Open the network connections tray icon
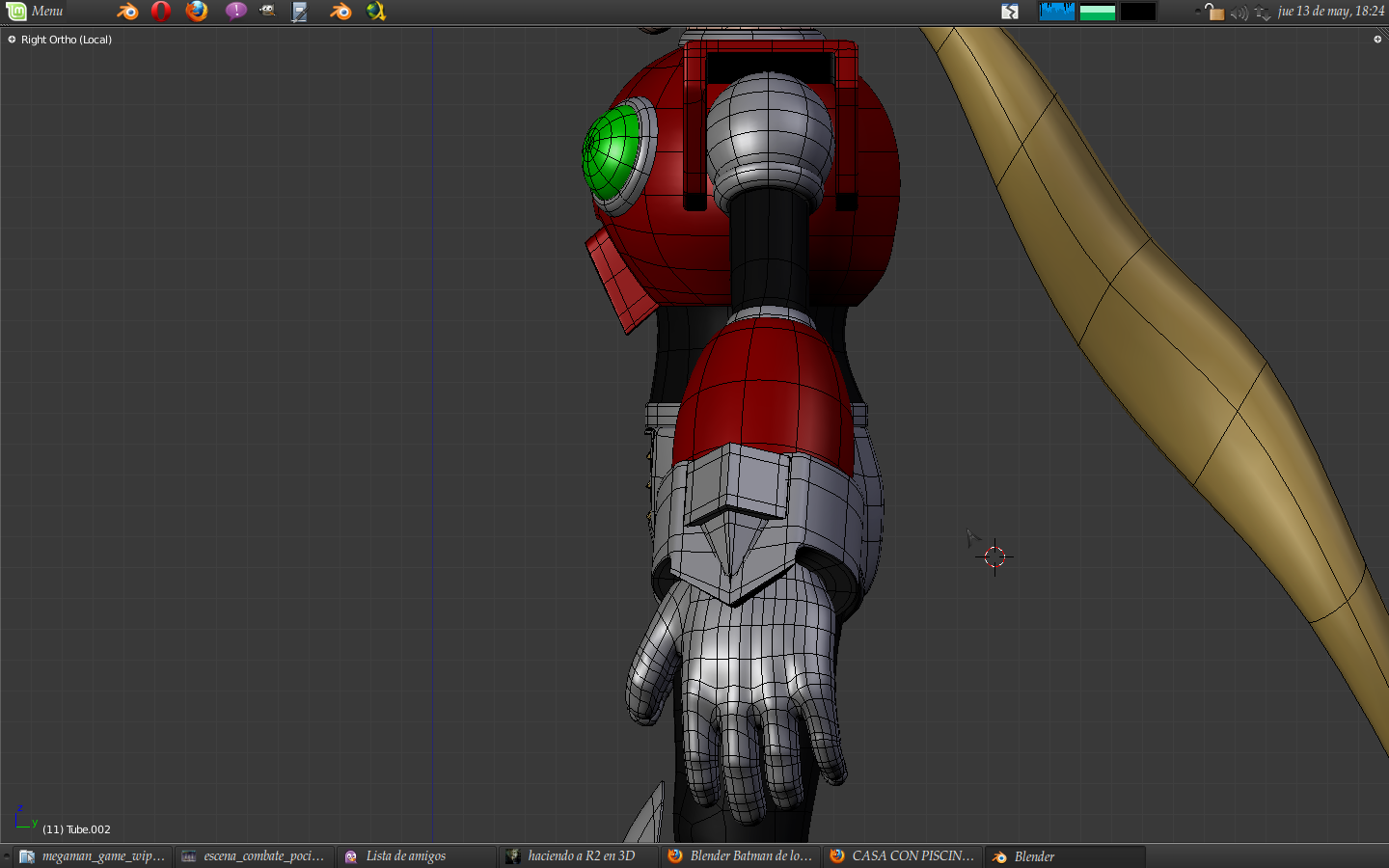The height and width of the screenshot is (868, 1389). (x=1263, y=13)
